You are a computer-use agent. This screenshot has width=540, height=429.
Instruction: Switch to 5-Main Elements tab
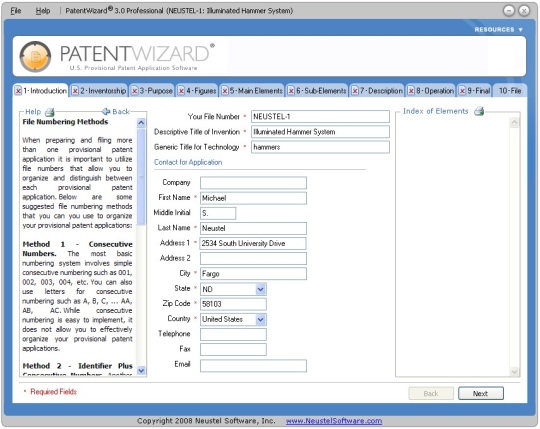tap(252, 91)
